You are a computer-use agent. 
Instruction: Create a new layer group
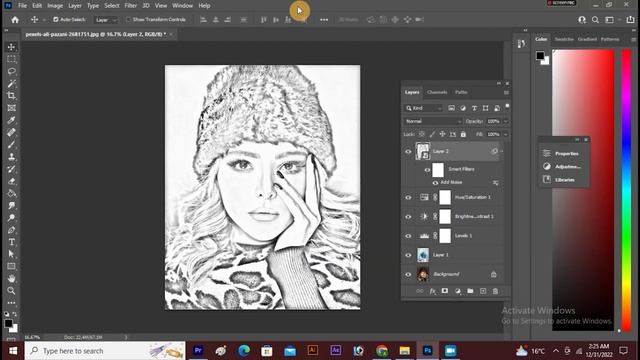pos(470,291)
